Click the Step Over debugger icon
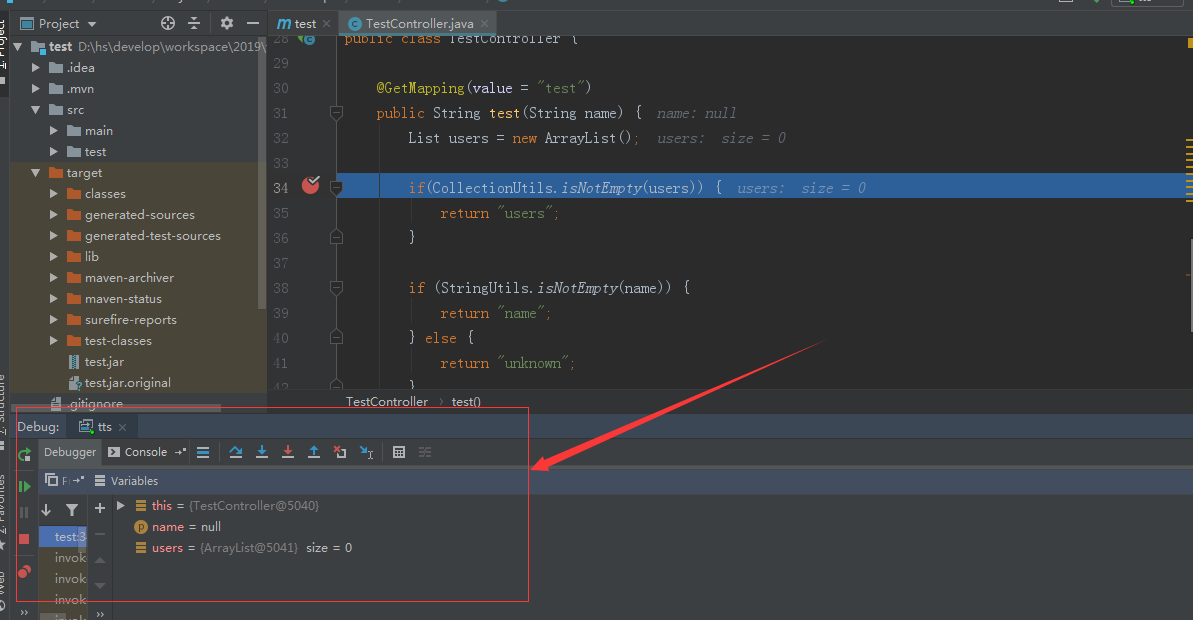This screenshot has height=620, width=1193. (x=236, y=452)
